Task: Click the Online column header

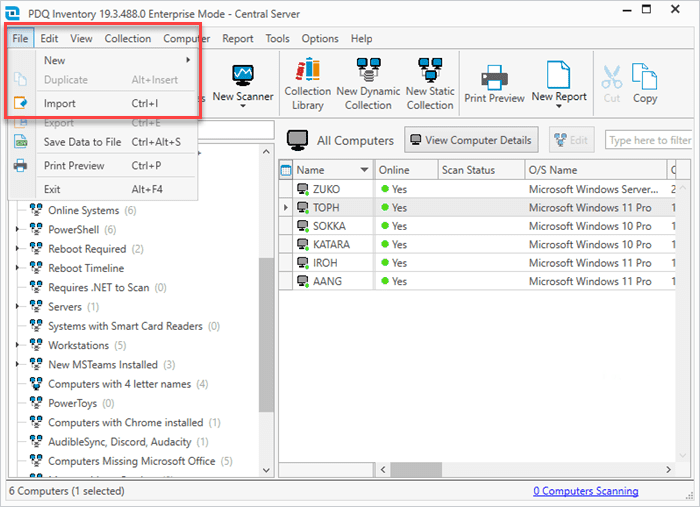Action: pos(406,170)
